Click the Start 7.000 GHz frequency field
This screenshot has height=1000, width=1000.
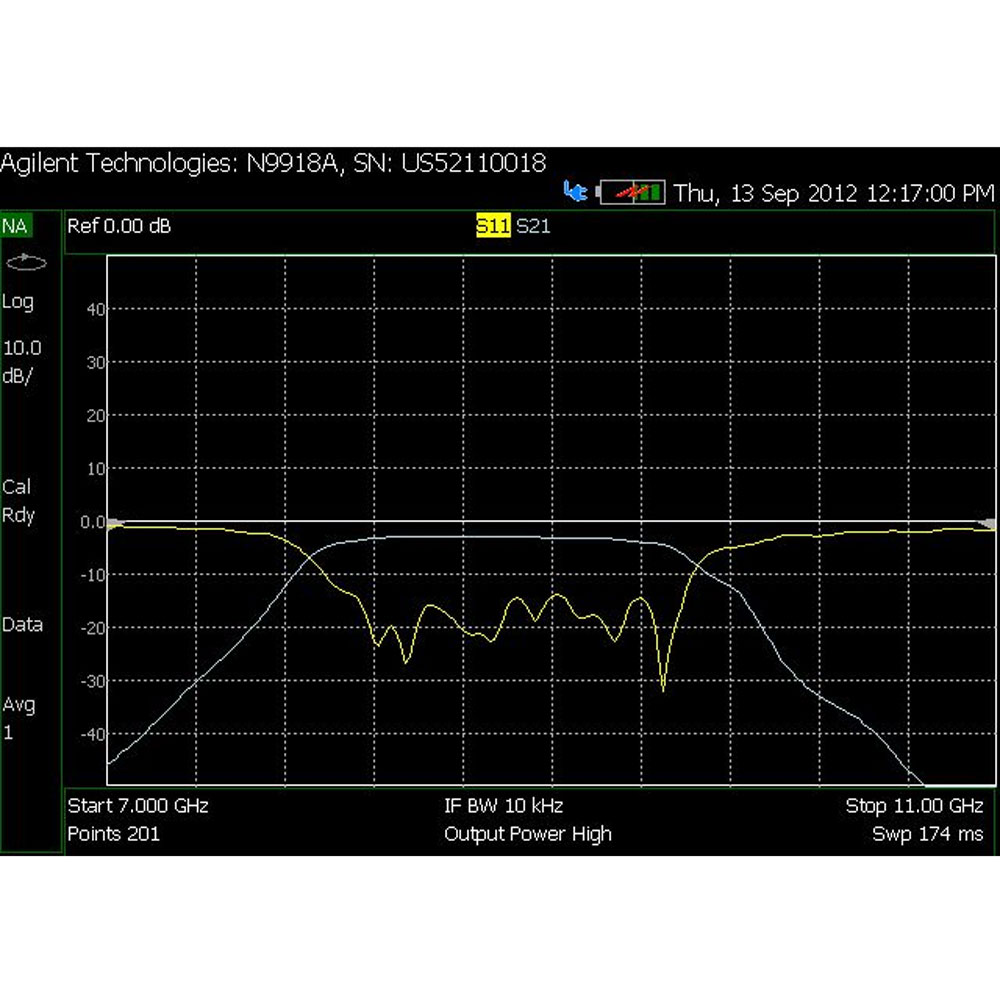138,806
